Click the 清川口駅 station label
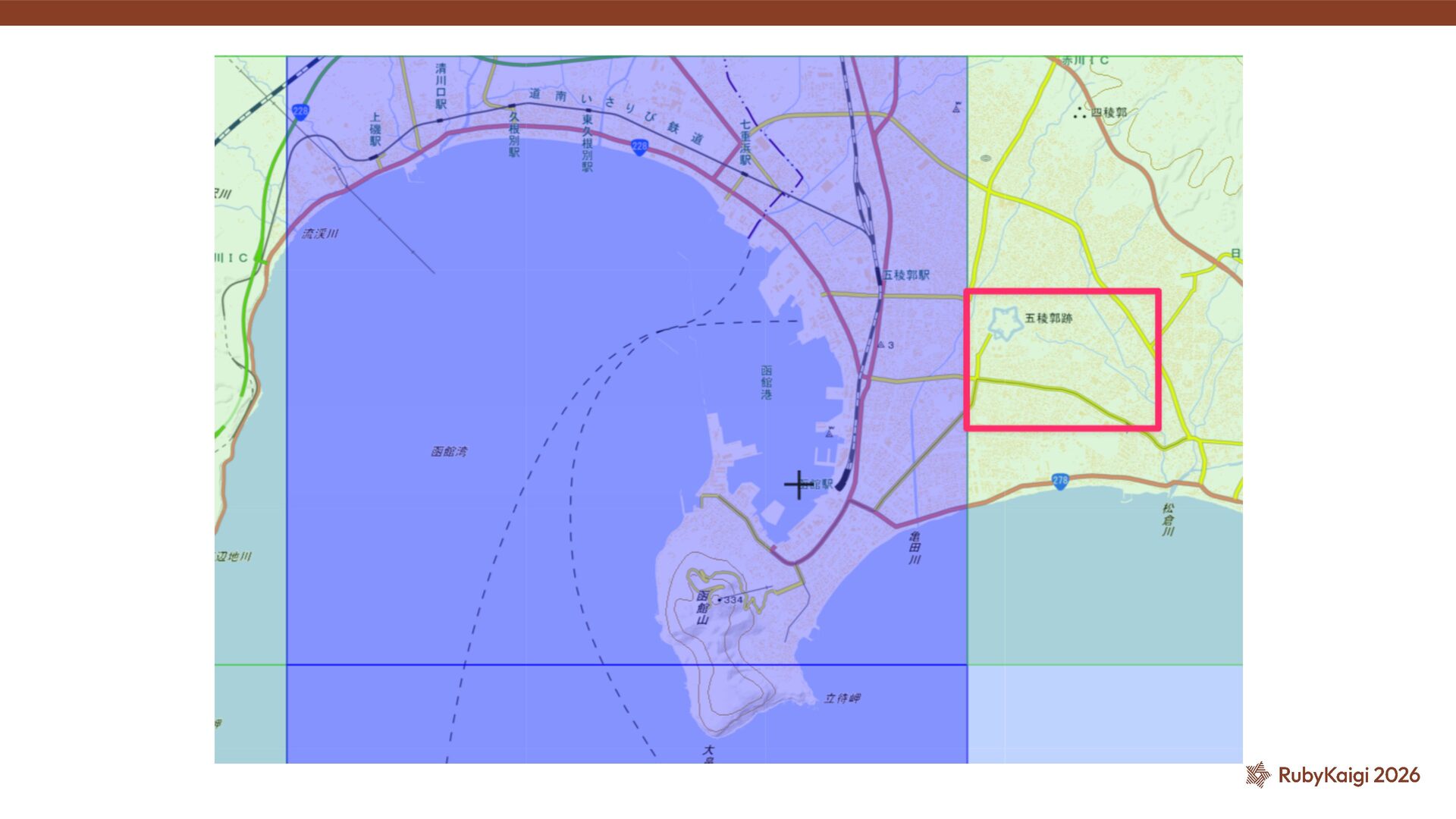This screenshot has height=819, width=1456. (x=441, y=86)
